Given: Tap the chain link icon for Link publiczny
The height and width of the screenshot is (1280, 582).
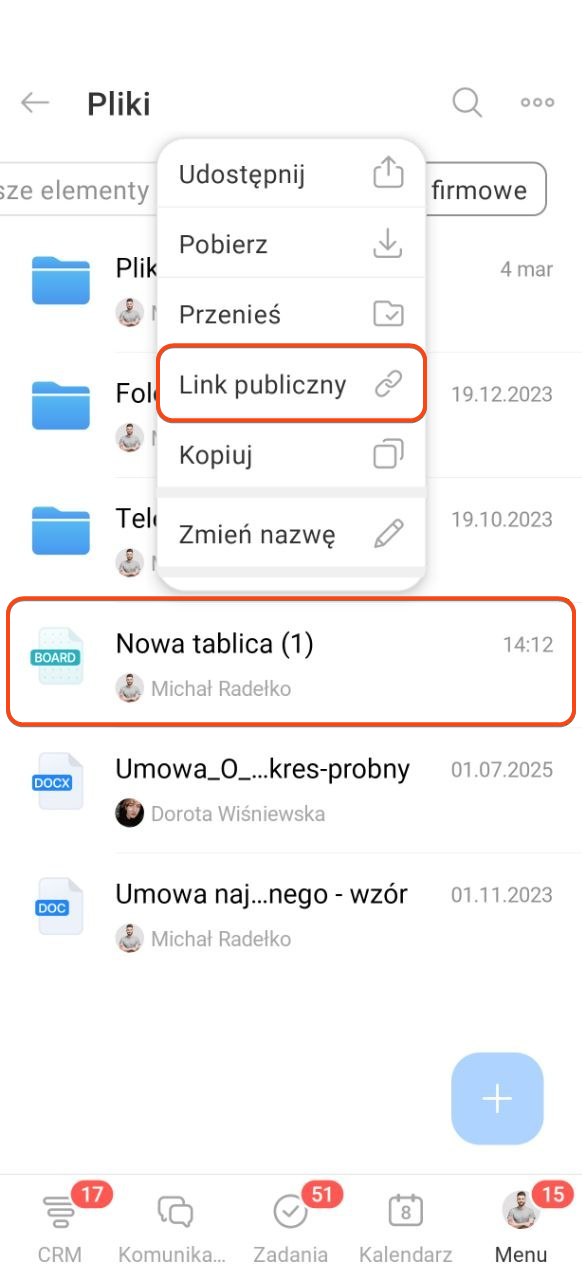Looking at the screenshot, I should click(x=388, y=385).
